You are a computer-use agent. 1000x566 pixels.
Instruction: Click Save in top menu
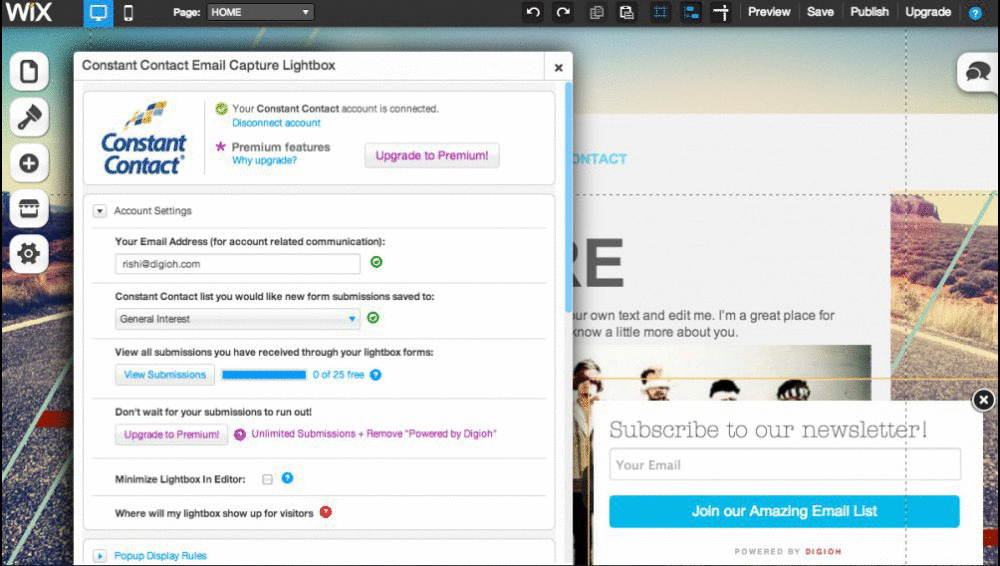click(x=820, y=12)
